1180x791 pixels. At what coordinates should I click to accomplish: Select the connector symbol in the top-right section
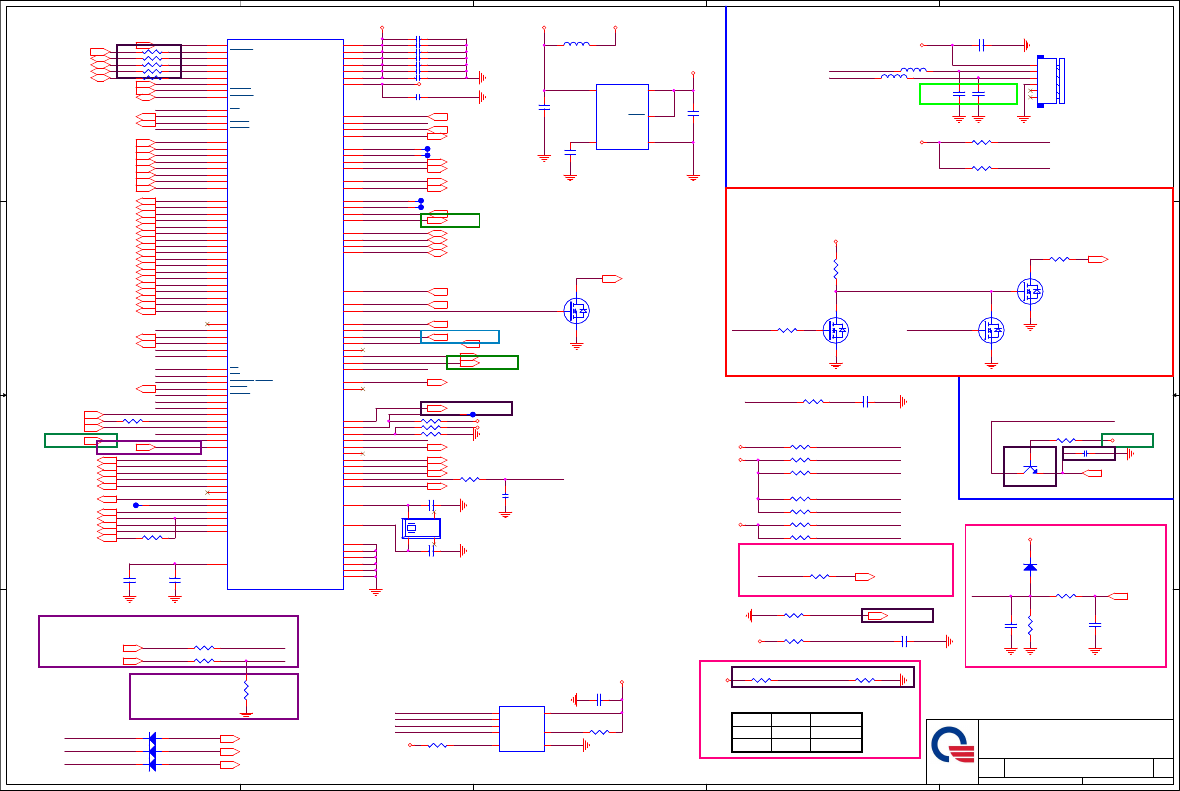pyautogui.click(x=1051, y=81)
